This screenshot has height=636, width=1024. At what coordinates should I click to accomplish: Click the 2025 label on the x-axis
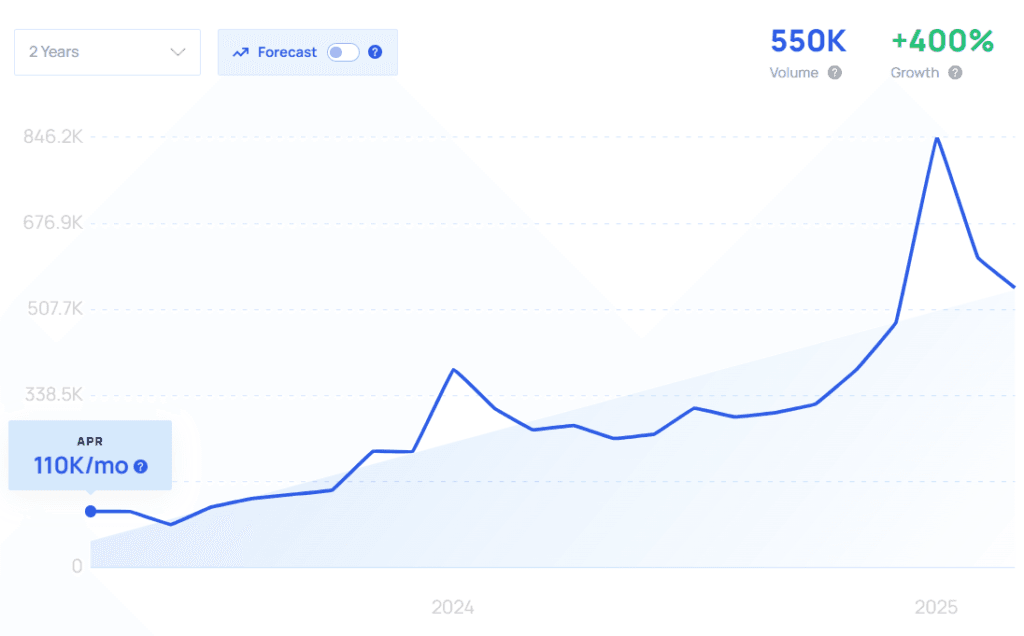(937, 607)
